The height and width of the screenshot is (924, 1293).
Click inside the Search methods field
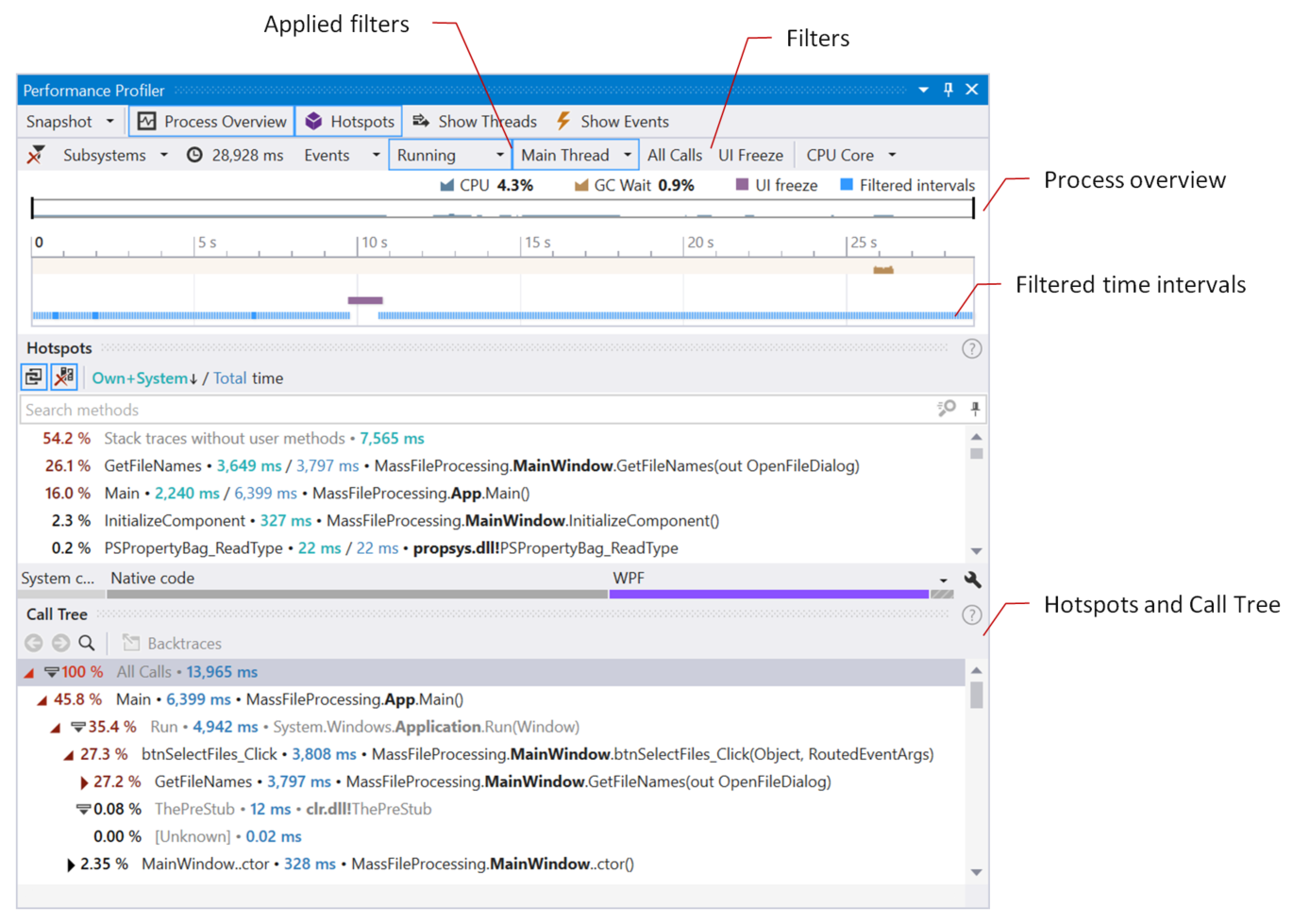[x=378, y=409]
